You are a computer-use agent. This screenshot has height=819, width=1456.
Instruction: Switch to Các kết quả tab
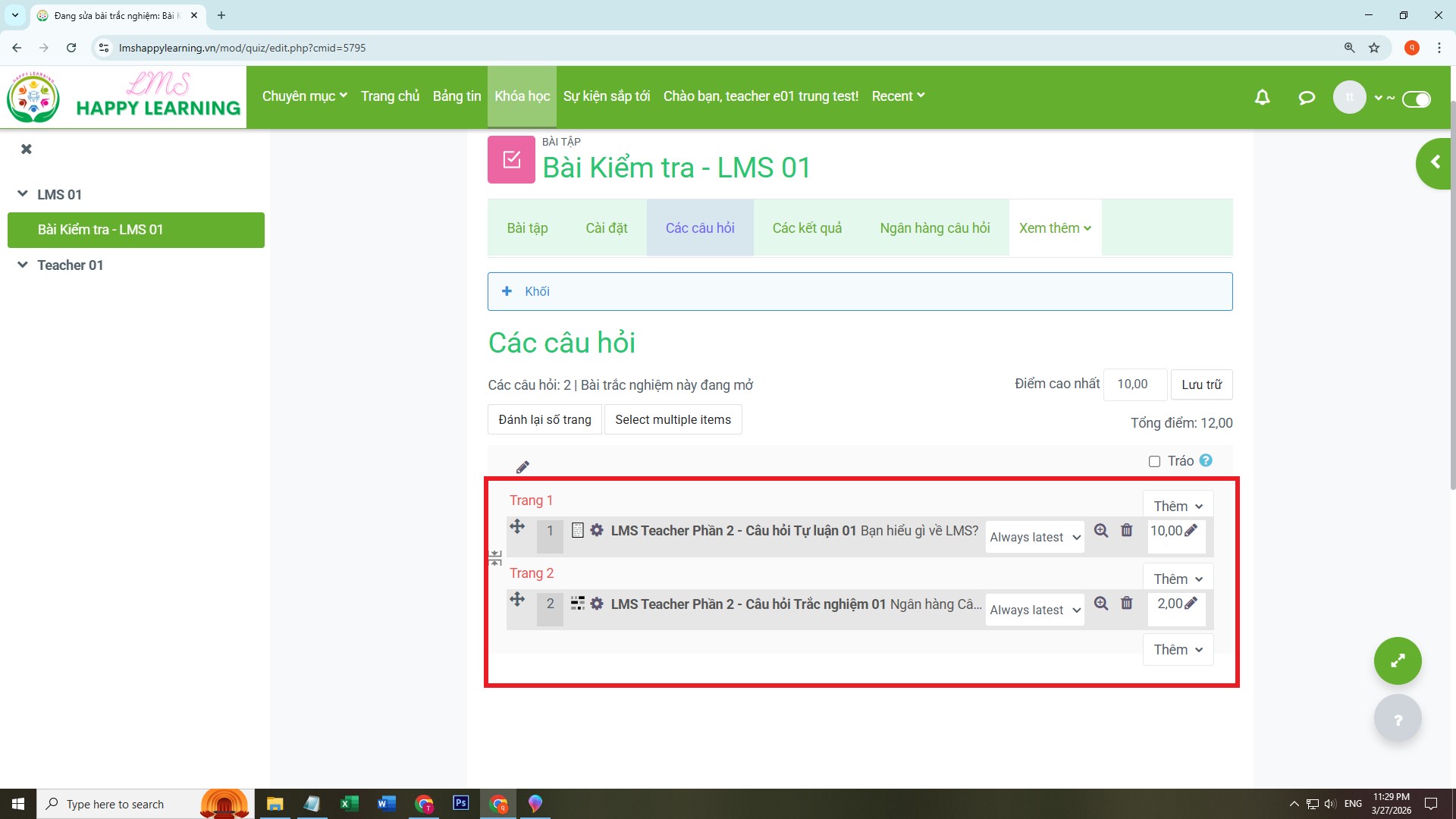tap(807, 228)
